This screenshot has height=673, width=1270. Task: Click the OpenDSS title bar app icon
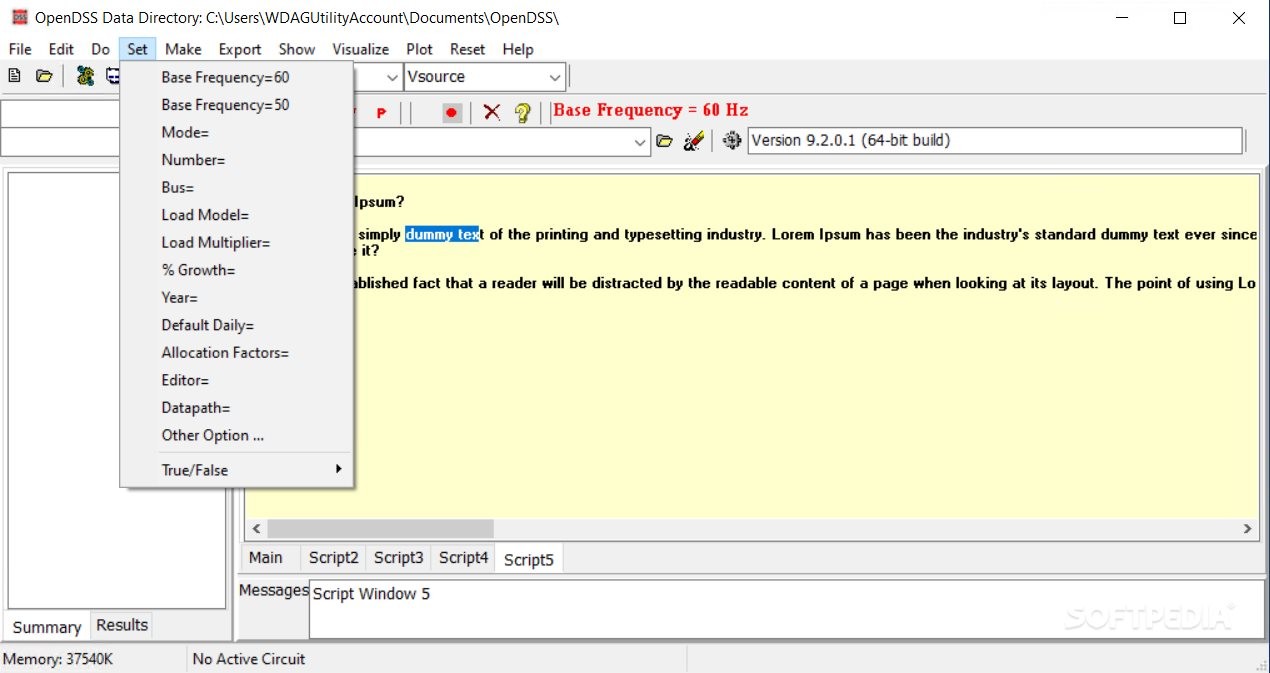pyautogui.click(x=19, y=18)
